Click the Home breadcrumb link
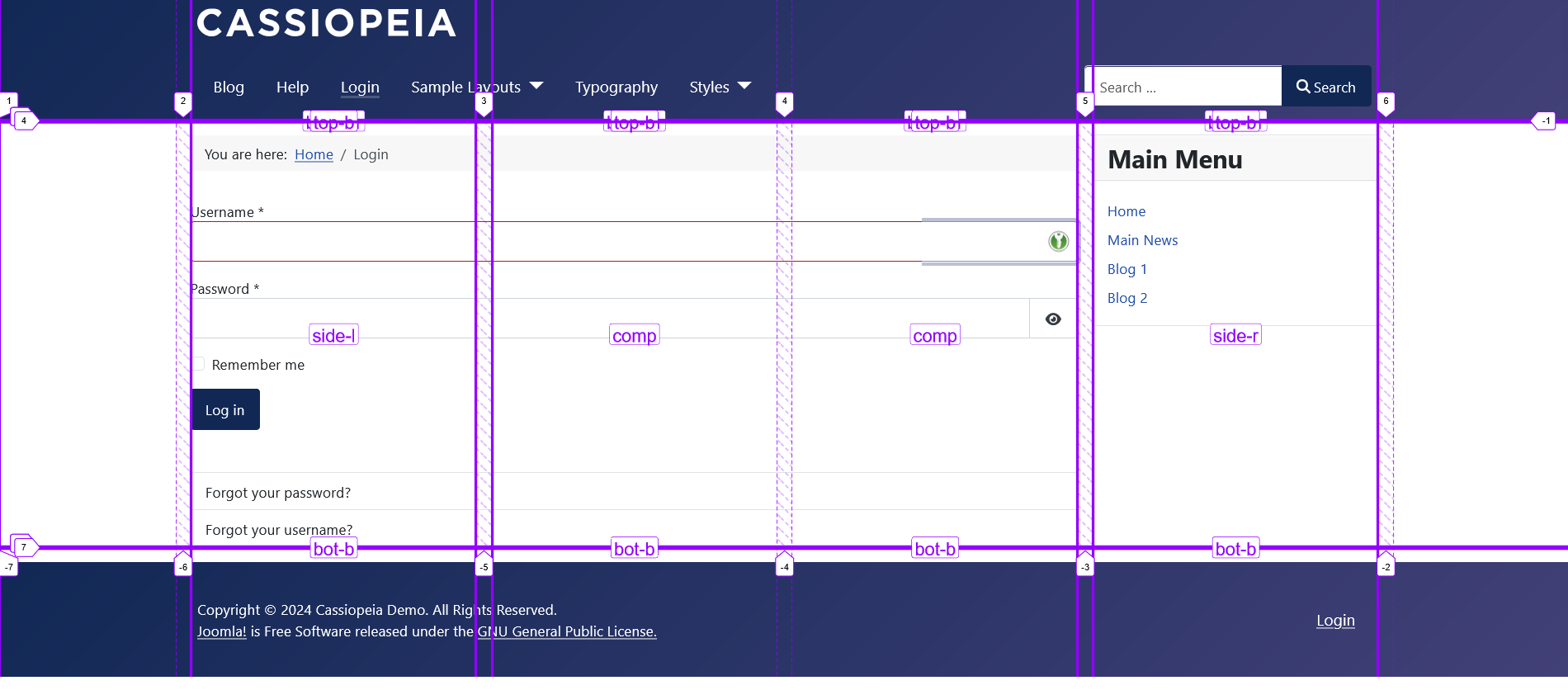 [314, 154]
